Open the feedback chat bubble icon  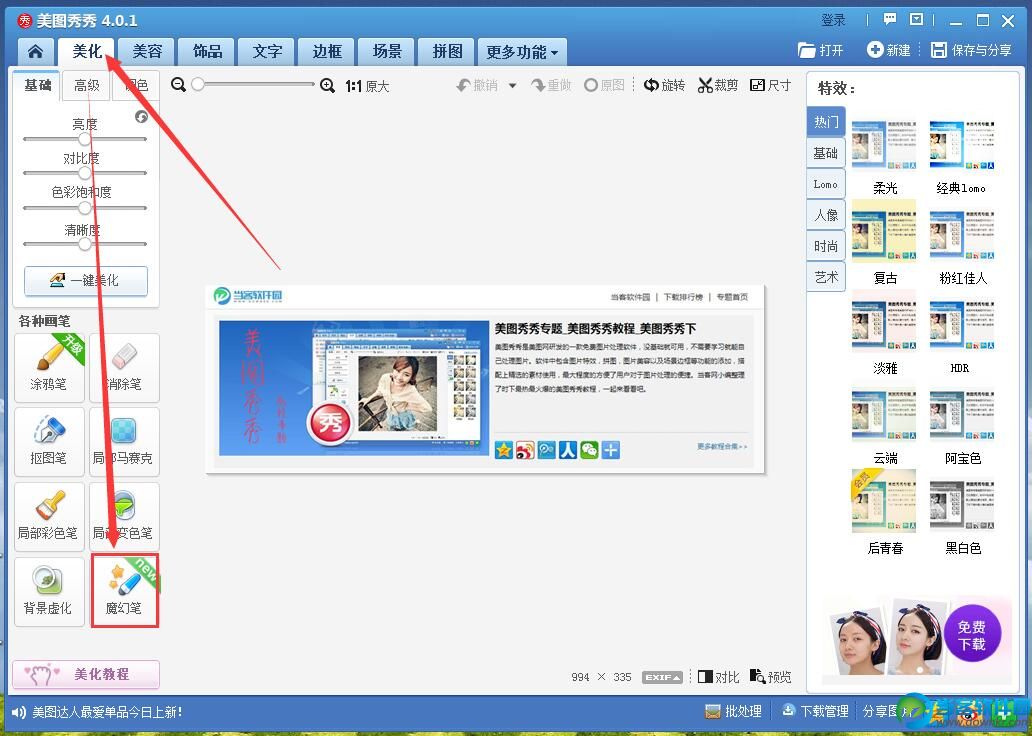point(890,20)
